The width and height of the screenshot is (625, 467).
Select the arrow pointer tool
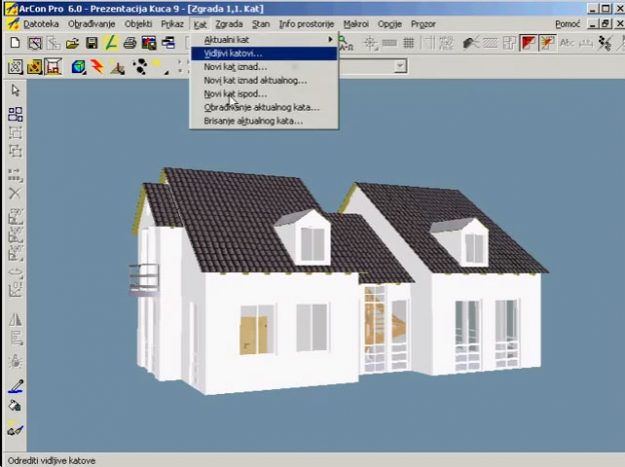click(15, 91)
